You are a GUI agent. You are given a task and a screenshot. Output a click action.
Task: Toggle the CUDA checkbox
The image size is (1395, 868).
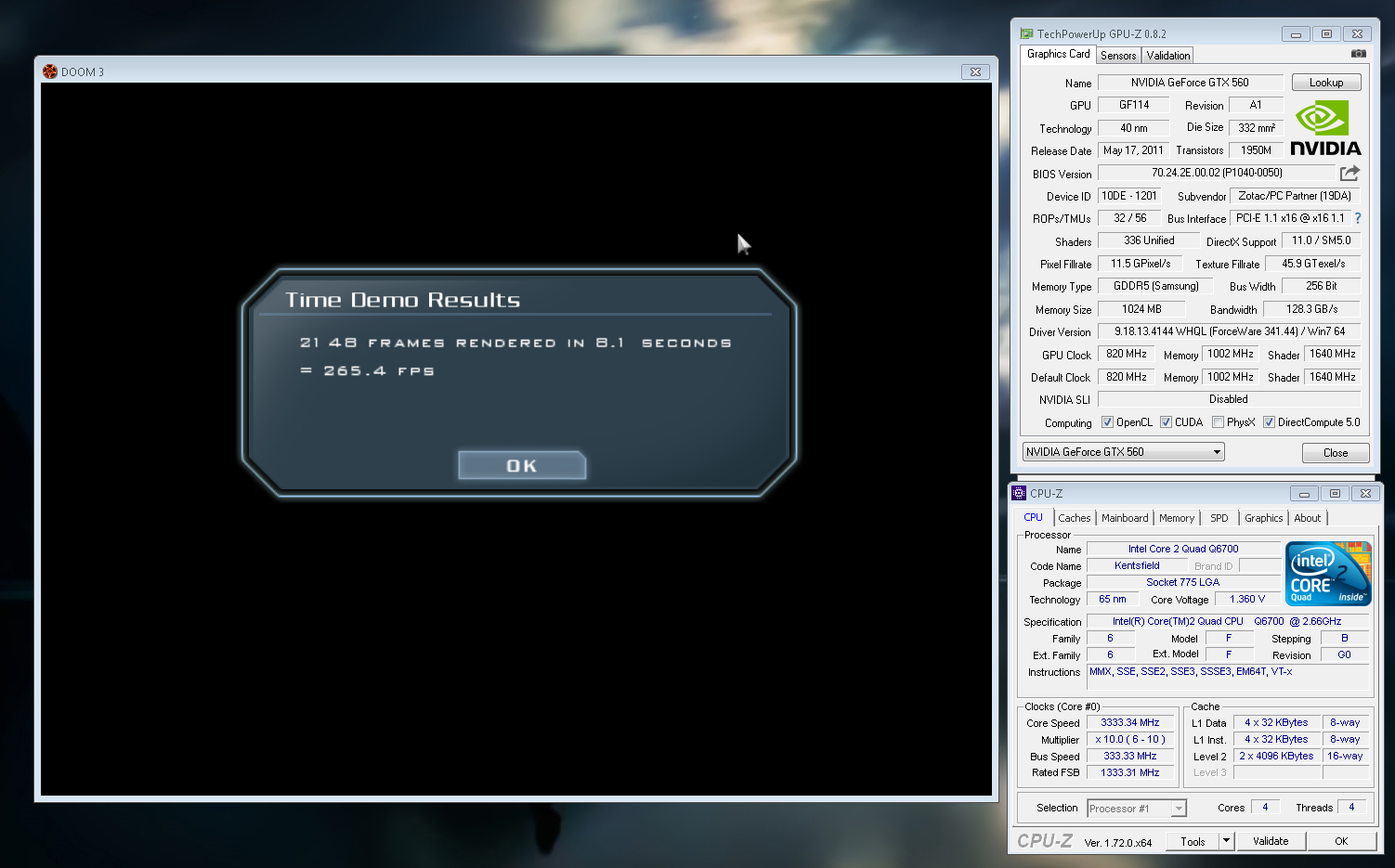(1166, 422)
